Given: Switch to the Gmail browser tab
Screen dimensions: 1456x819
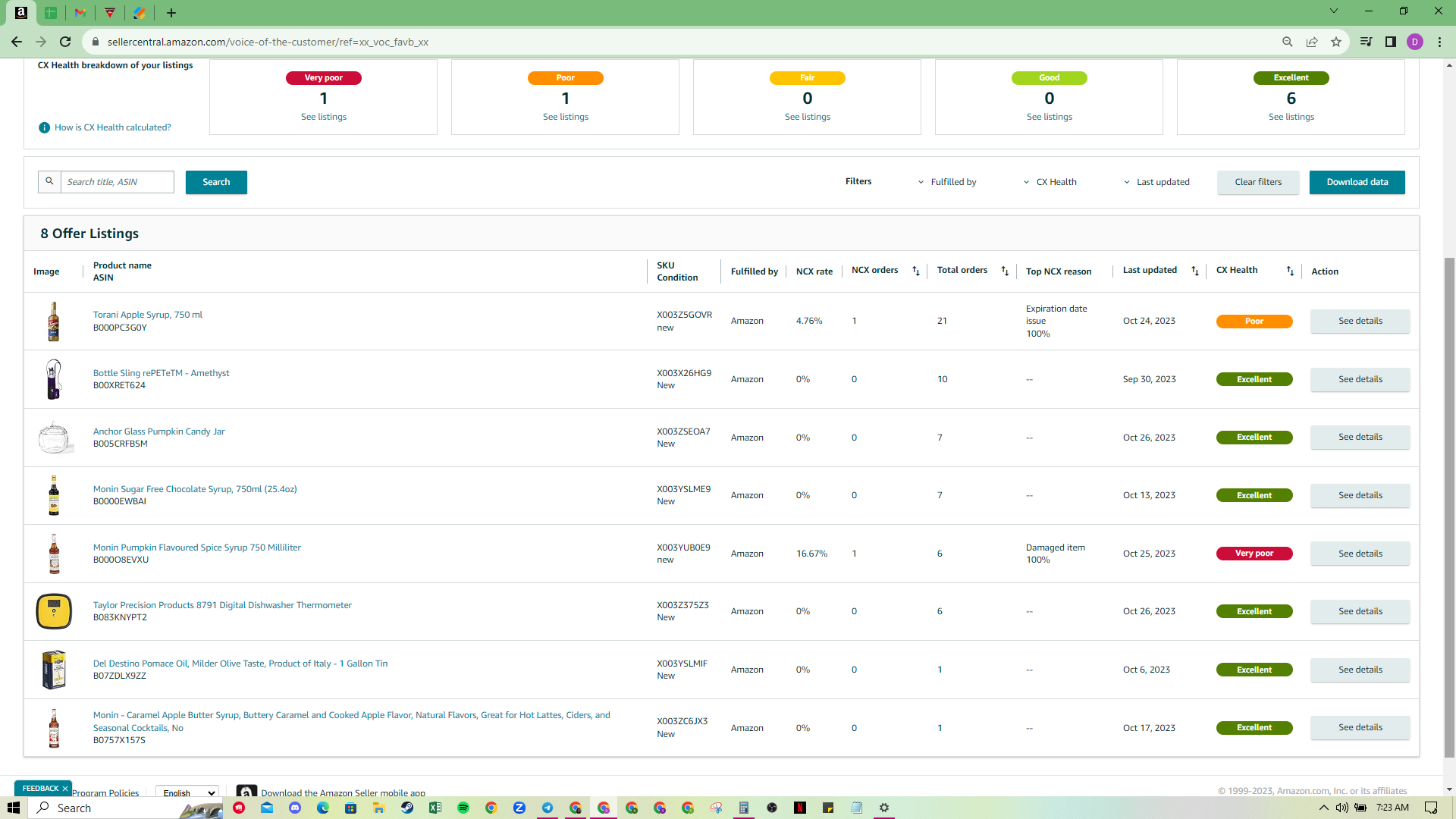Looking at the screenshot, I should (x=80, y=12).
